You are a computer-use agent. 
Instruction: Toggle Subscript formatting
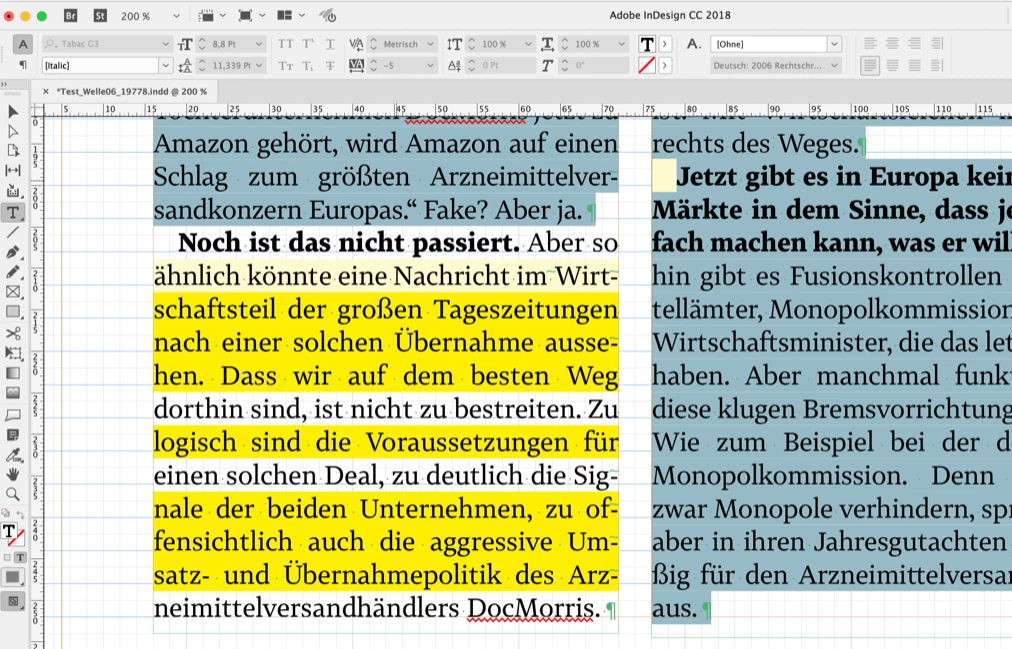[308, 65]
